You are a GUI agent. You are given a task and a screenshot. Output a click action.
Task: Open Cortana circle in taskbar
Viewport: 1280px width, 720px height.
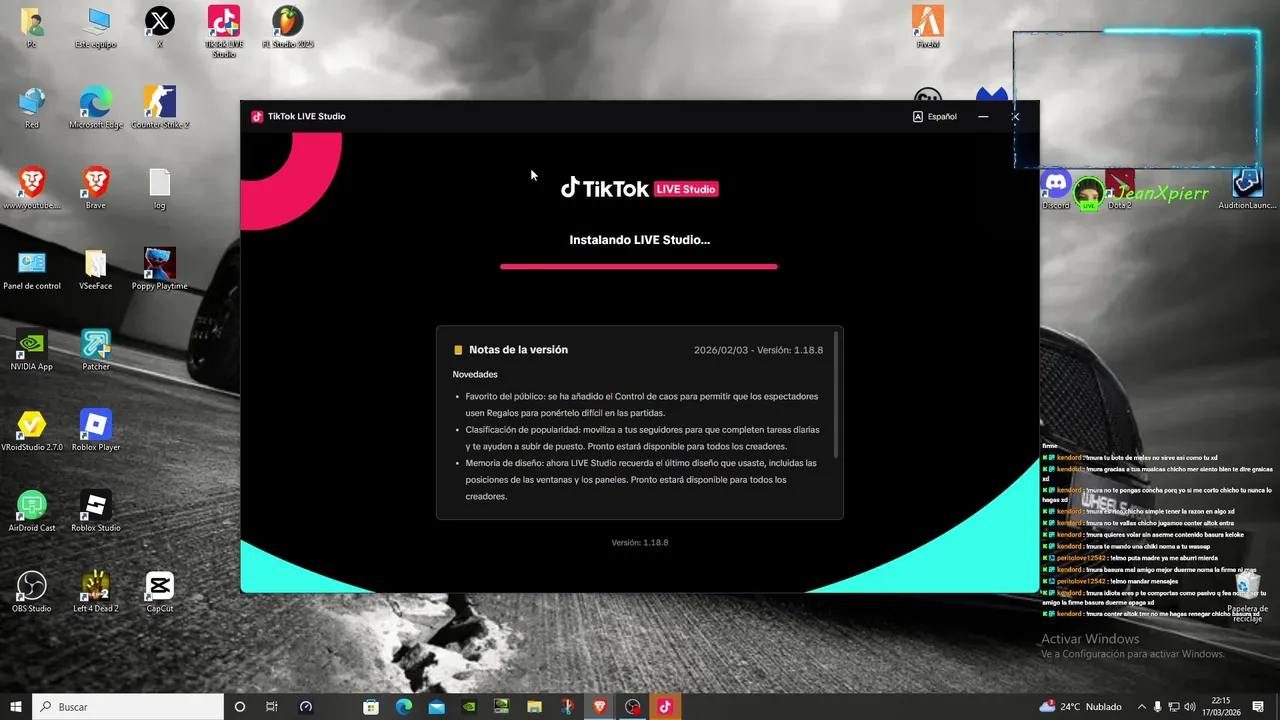tap(239, 706)
